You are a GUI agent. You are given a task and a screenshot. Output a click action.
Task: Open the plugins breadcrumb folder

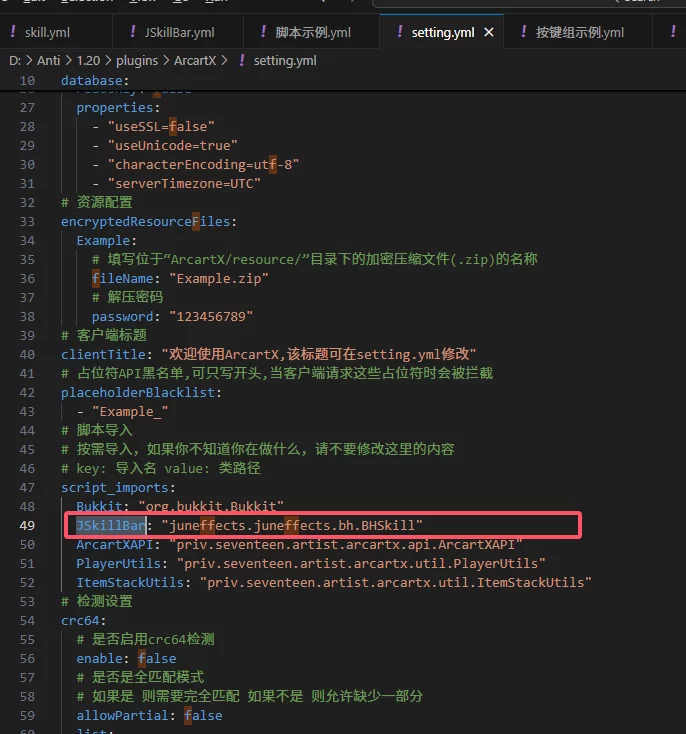[137, 60]
